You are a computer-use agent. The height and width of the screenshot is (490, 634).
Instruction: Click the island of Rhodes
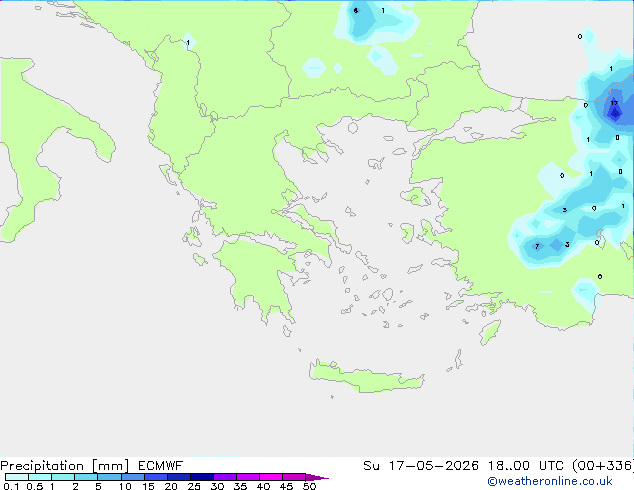coord(490,332)
